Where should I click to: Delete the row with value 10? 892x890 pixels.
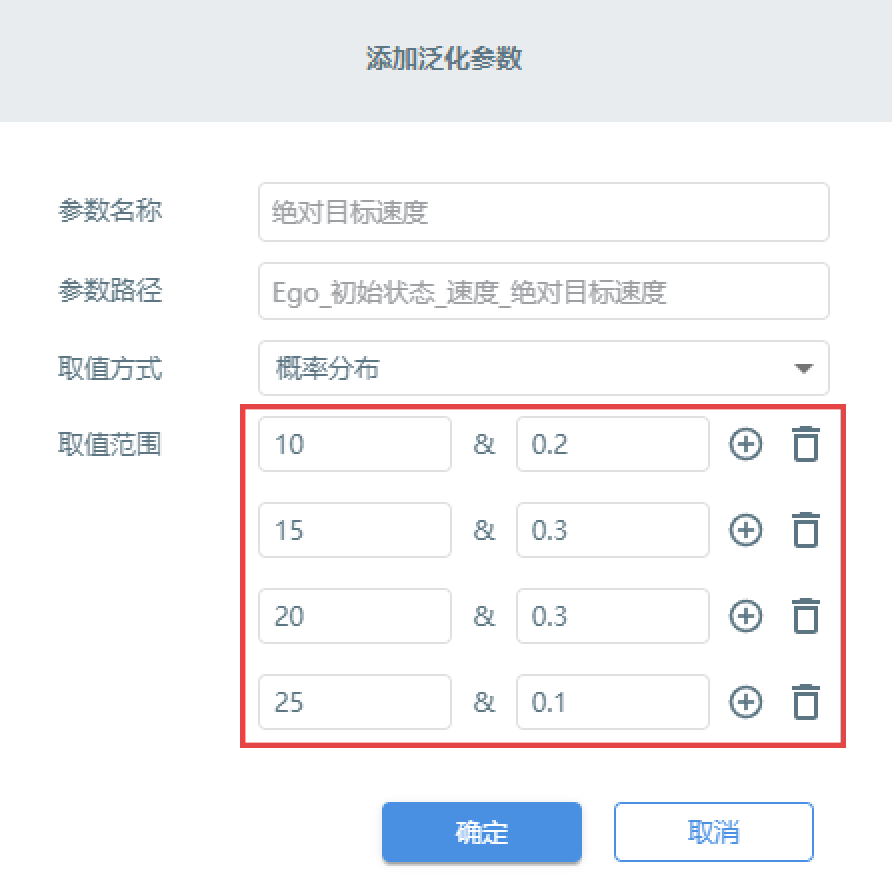[806, 444]
